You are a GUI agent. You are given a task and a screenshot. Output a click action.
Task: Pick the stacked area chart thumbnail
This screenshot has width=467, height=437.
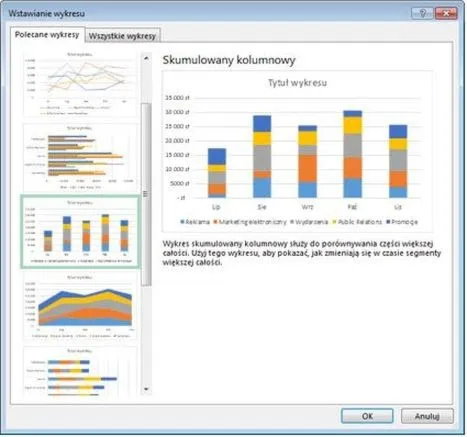coord(80,306)
